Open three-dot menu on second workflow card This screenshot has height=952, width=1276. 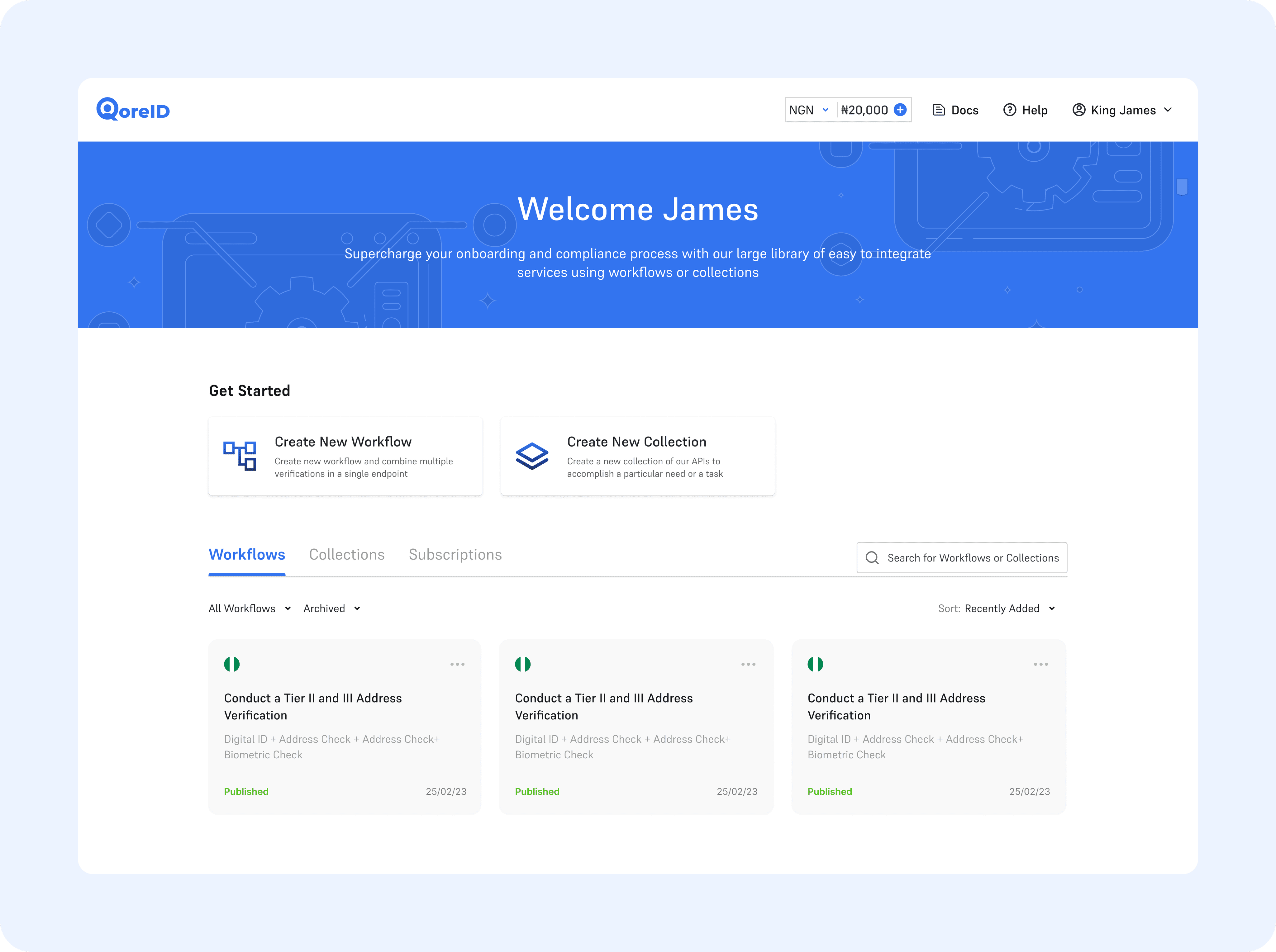748,665
